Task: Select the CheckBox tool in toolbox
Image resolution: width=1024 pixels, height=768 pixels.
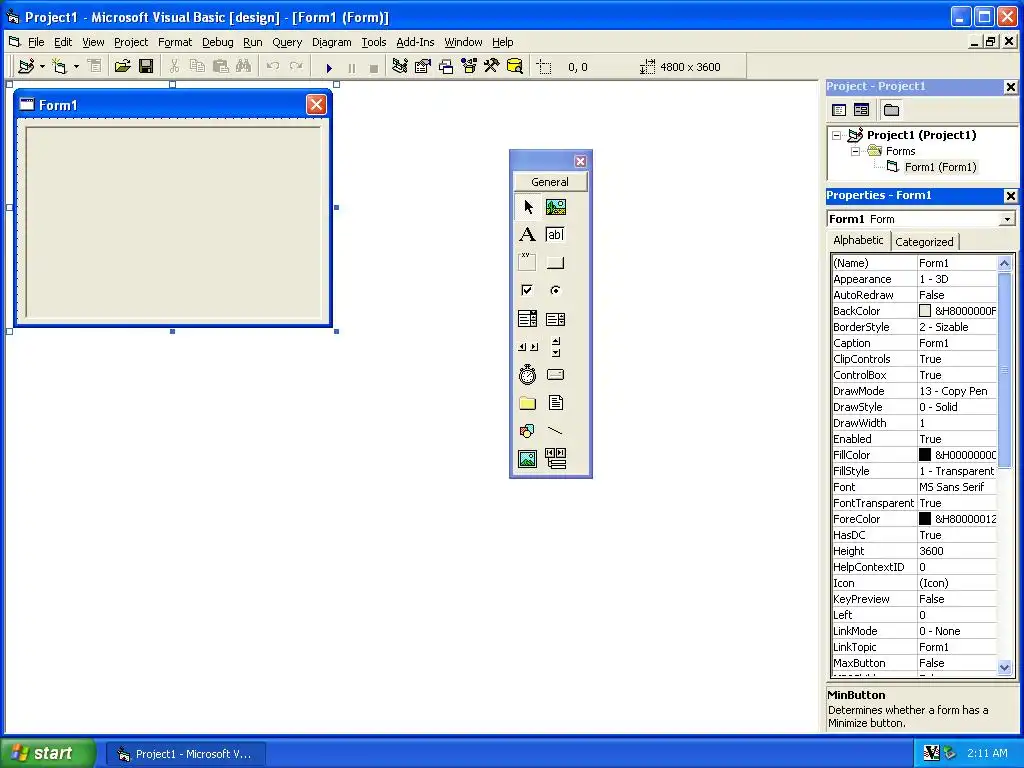Action: pyautogui.click(x=528, y=290)
